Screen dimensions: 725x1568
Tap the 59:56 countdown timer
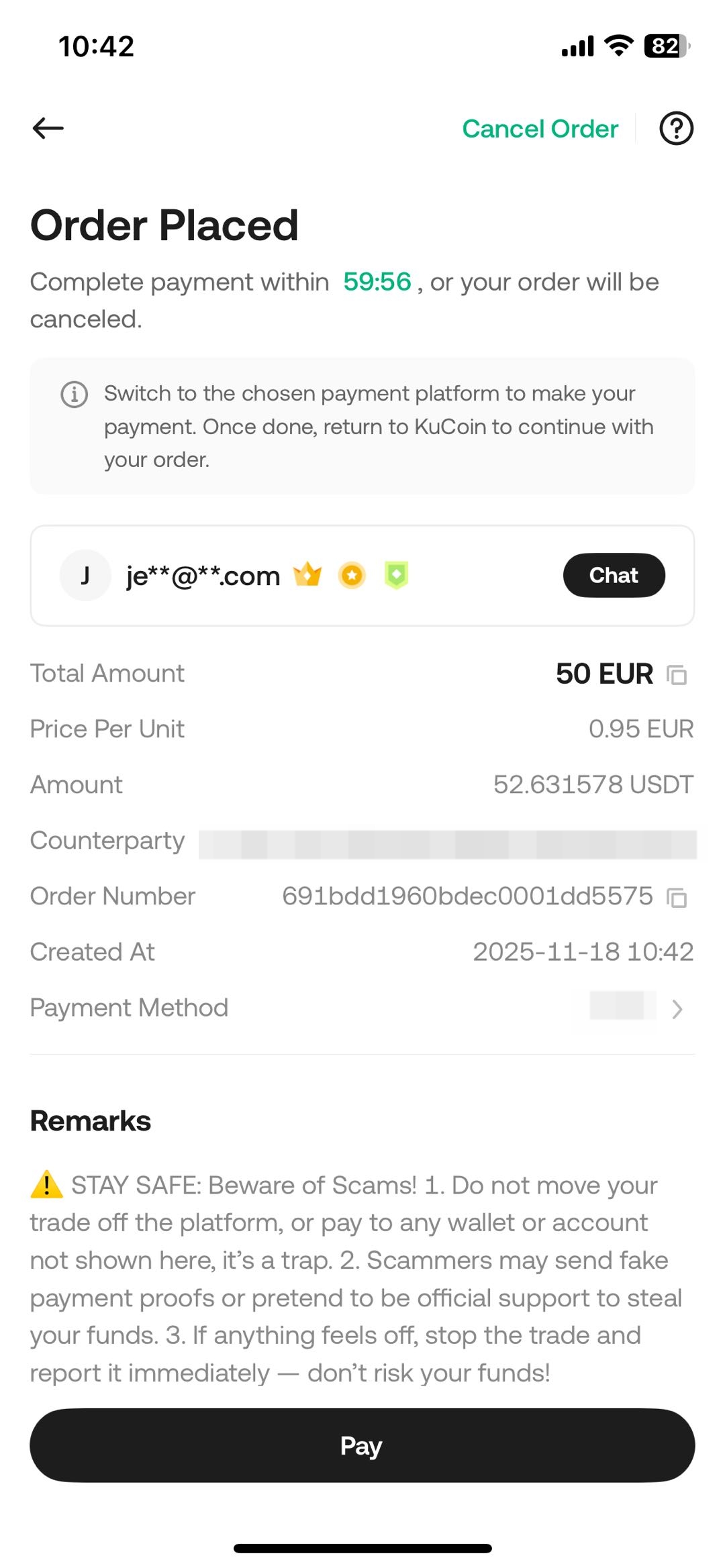pos(377,282)
